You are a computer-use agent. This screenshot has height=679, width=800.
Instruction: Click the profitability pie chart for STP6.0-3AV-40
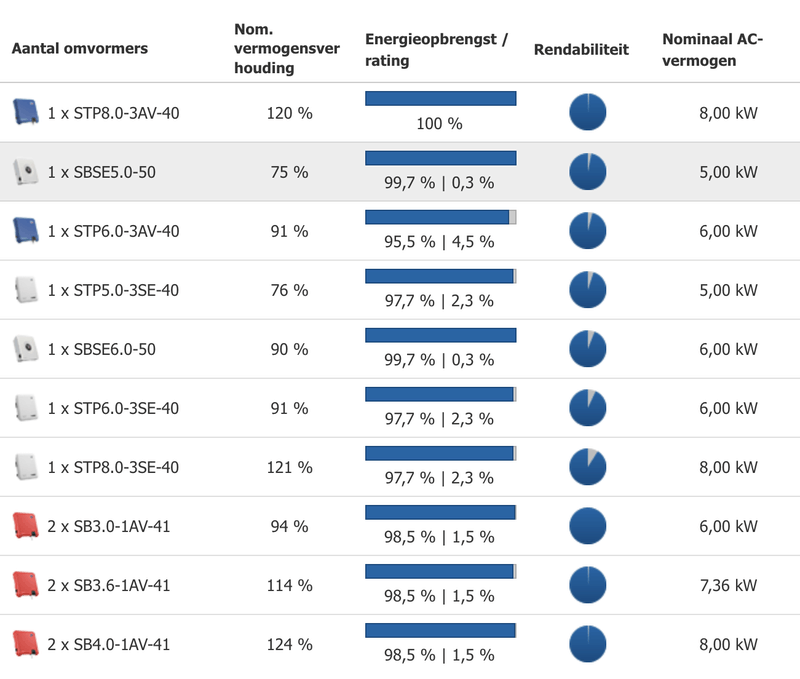click(588, 231)
